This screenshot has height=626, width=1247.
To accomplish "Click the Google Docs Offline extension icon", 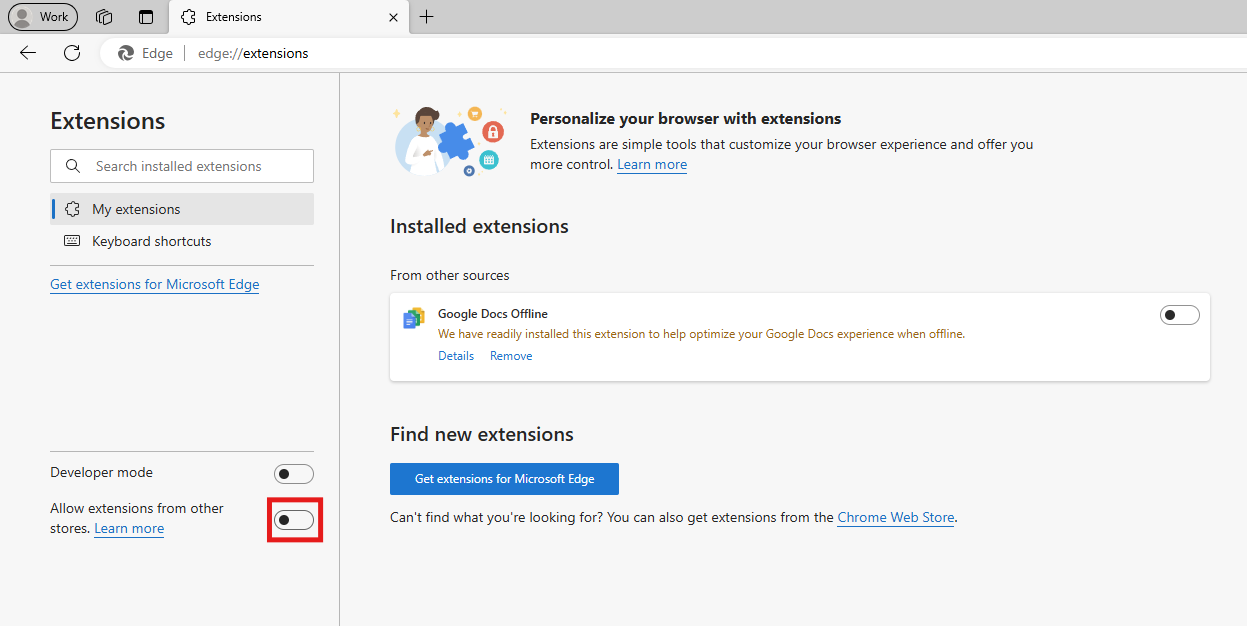I will pyautogui.click(x=413, y=318).
